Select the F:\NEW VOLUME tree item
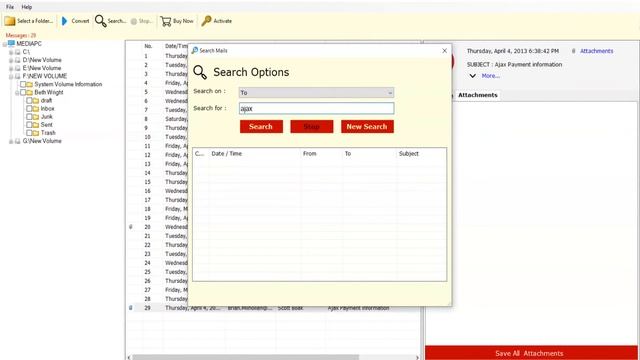 pos(44,76)
